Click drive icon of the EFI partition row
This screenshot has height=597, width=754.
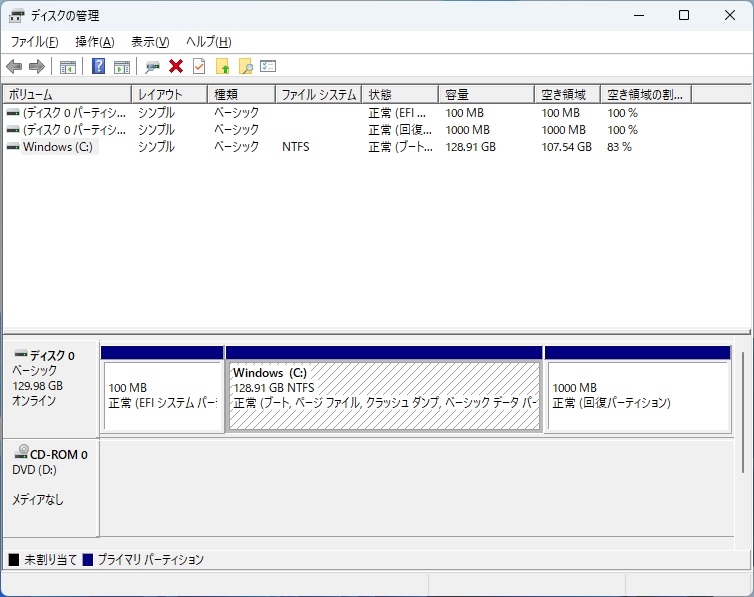13,113
